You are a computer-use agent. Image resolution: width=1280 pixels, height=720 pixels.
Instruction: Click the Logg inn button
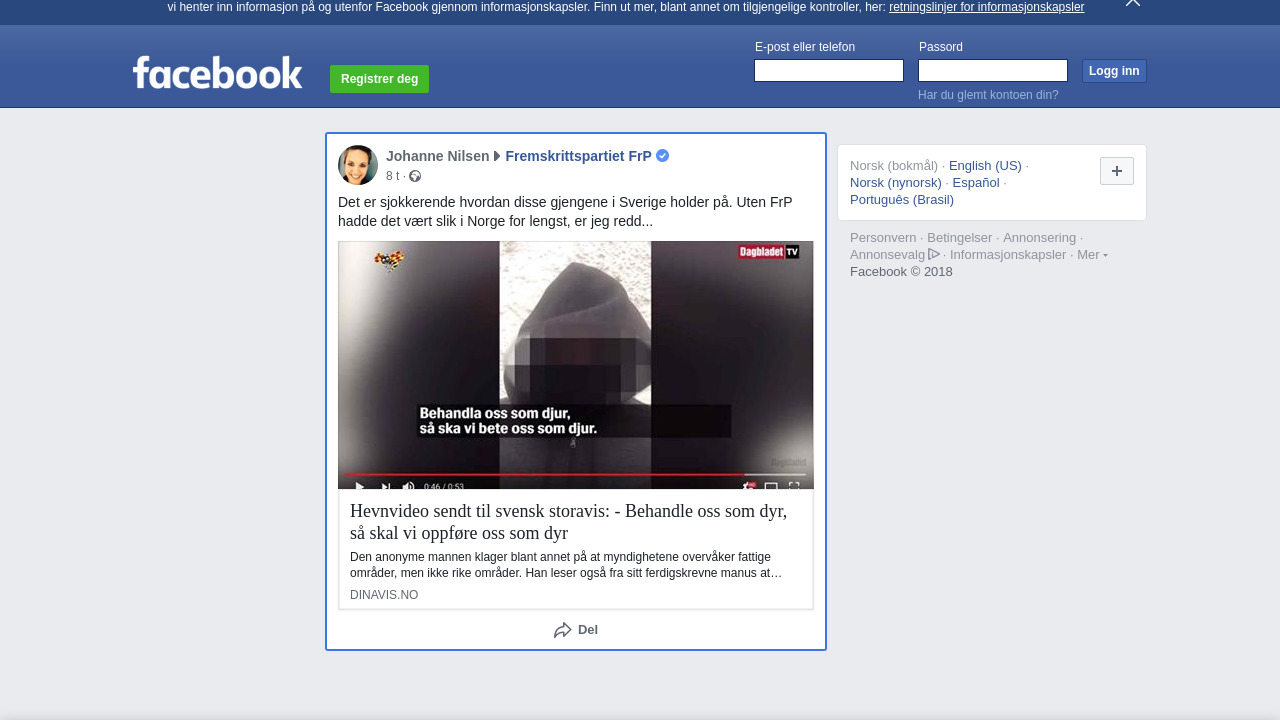click(x=1114, y=71)
